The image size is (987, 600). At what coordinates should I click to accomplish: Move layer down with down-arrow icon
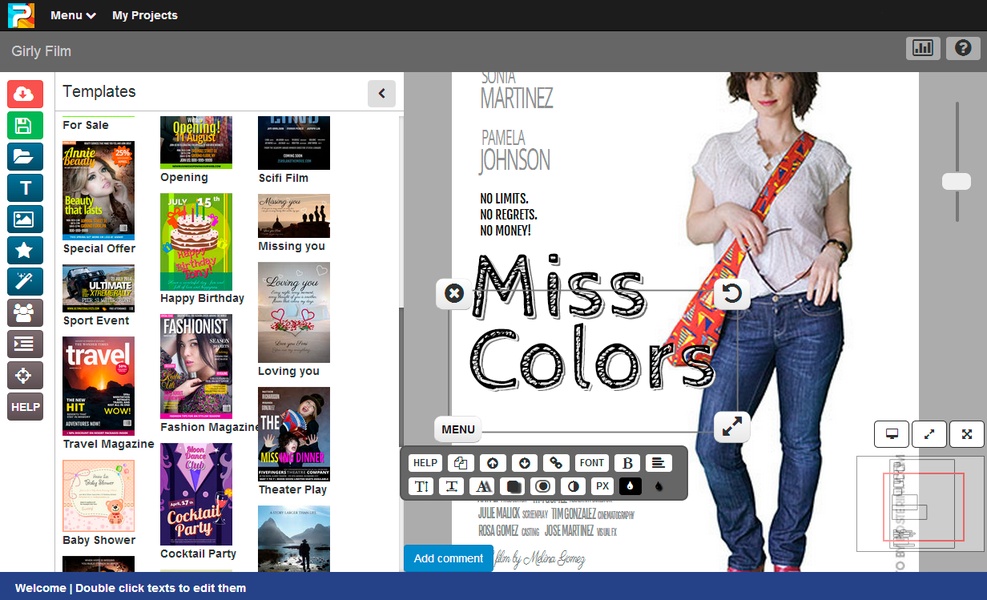[524, 463]
